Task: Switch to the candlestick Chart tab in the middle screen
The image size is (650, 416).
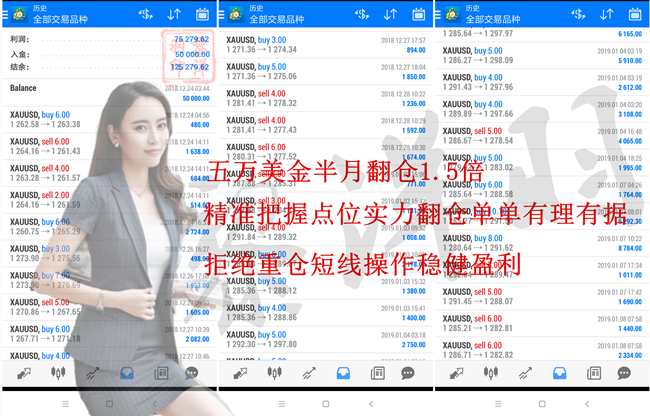Action: 274,373
